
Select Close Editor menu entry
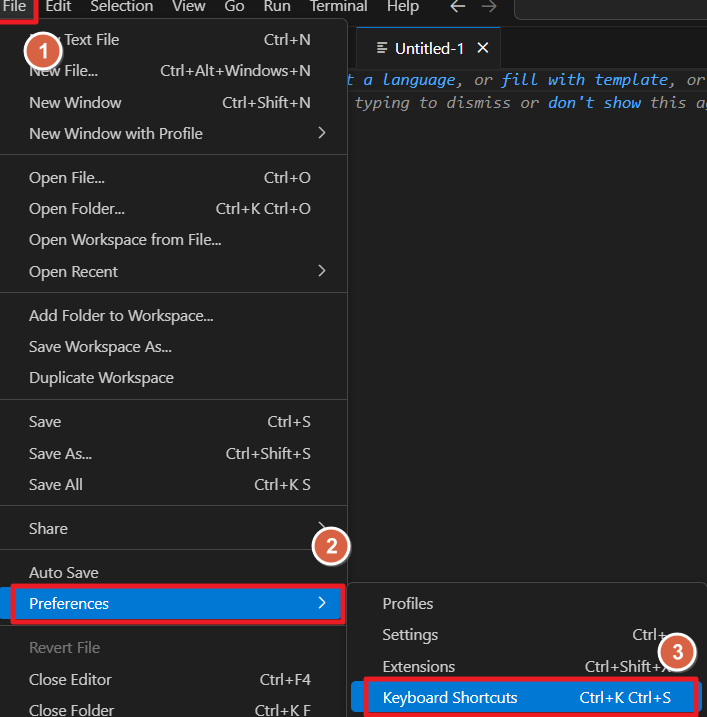pyautogui.click(x=173, y=680)
